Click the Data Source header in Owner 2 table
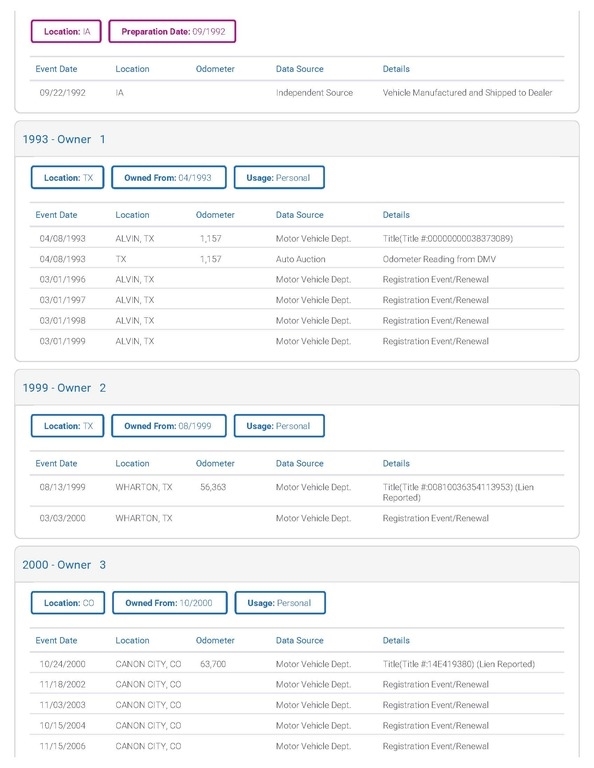Viewport: 594px width, 768px height. pos(299,463)
